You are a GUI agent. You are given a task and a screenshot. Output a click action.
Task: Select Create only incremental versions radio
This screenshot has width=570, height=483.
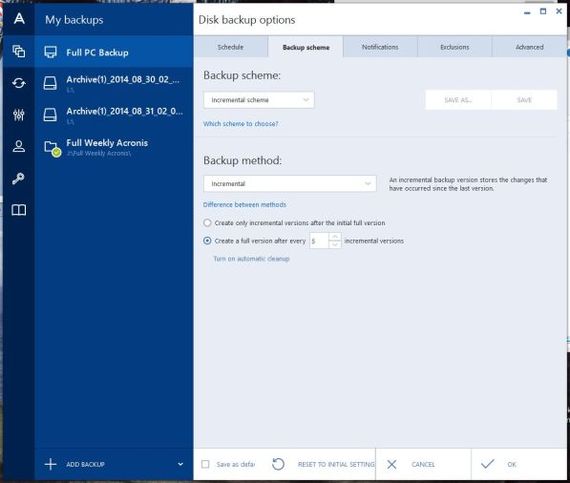click(207, 222)
